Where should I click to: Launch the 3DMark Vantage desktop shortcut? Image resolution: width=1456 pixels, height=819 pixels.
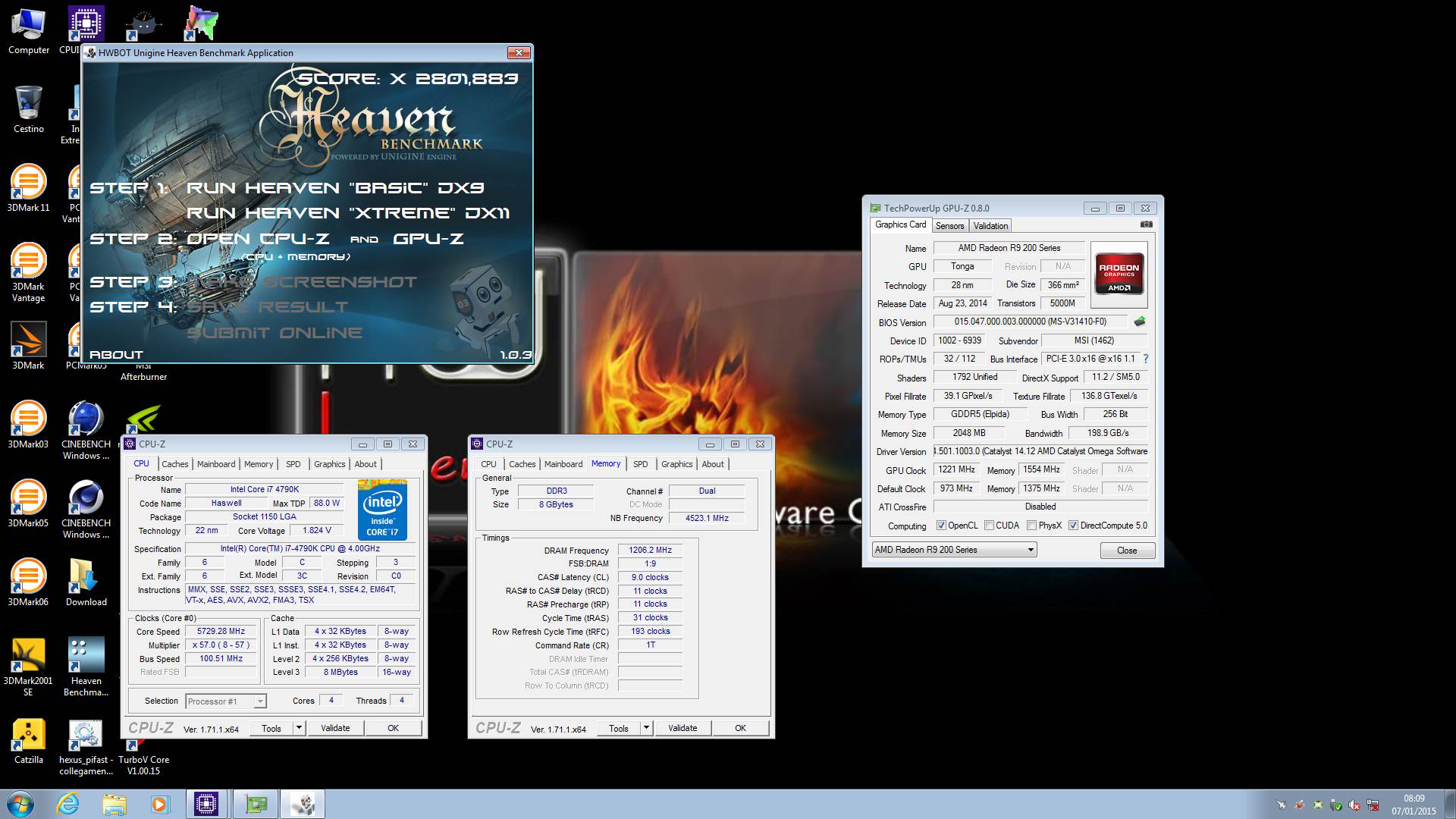[x=29, y=271]
